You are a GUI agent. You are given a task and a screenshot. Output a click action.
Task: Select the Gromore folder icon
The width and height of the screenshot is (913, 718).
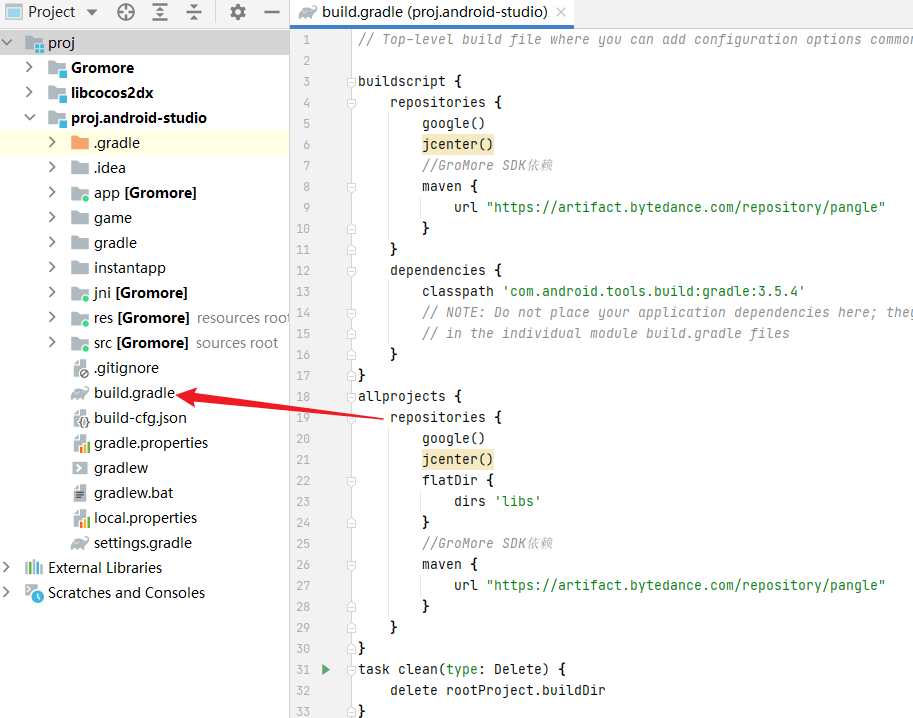click(x=57, y=68)
